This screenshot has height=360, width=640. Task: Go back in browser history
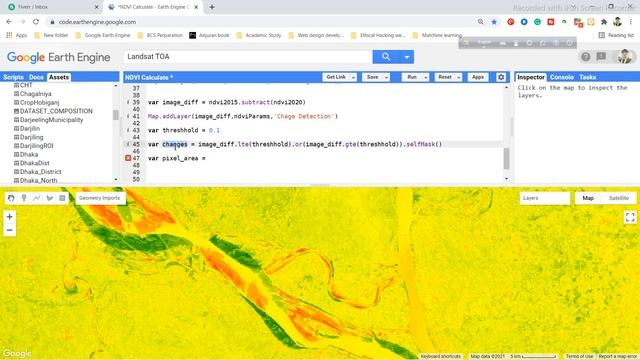pyautogui.click(x=9, y=22)
